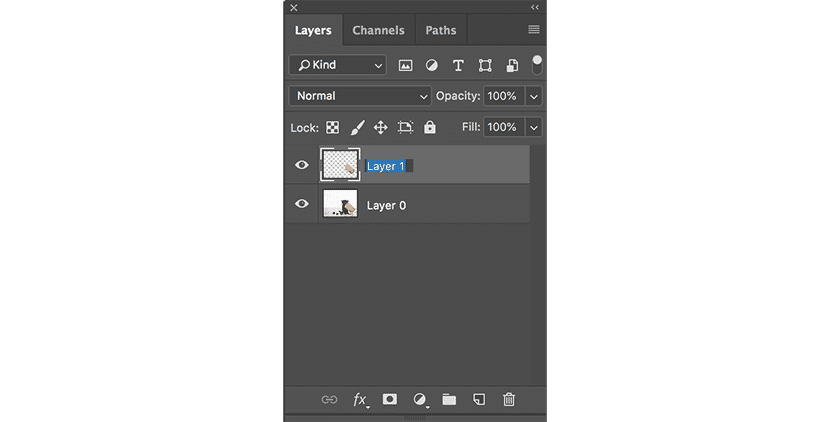Click the adjustment layer filter icon
This screenshot has width=830, height=422.
pos(432,65)
